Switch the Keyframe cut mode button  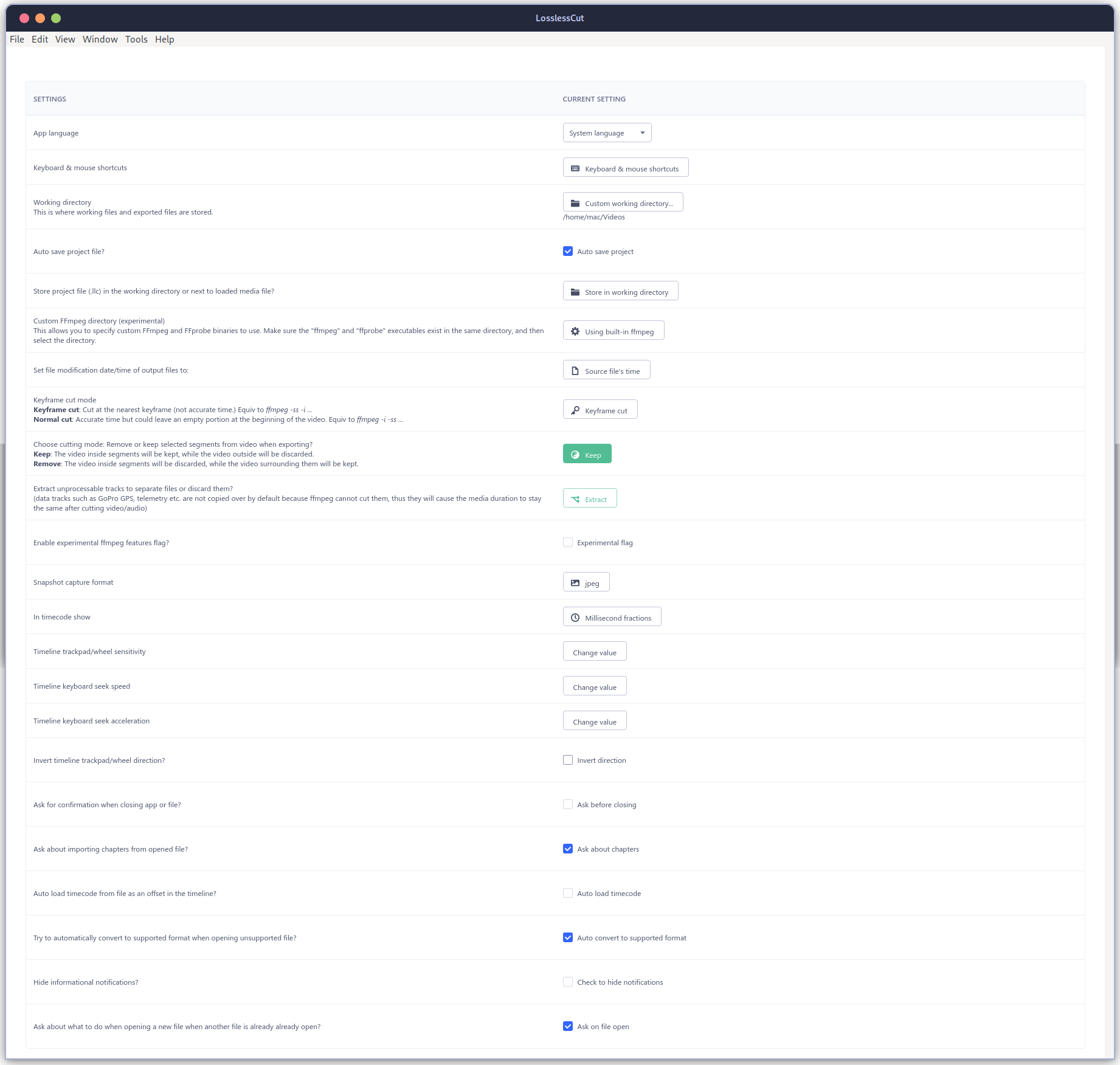(600, 410)
